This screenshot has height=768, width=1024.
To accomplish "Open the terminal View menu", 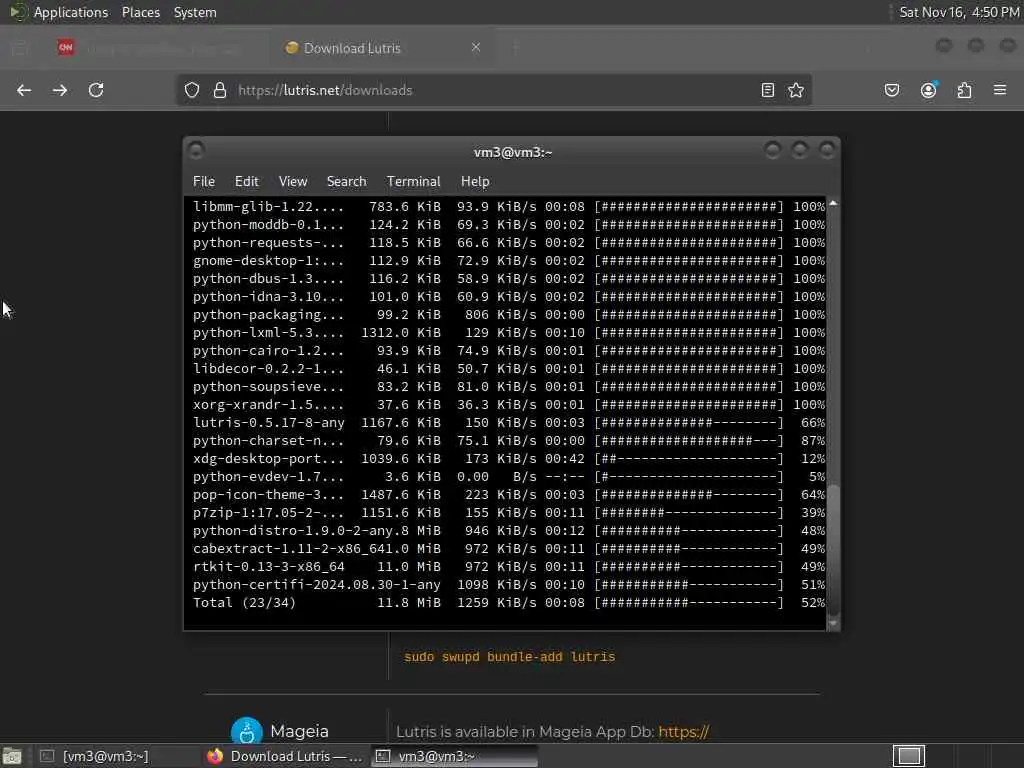I will pyautogui.click(x=293, y=182).
